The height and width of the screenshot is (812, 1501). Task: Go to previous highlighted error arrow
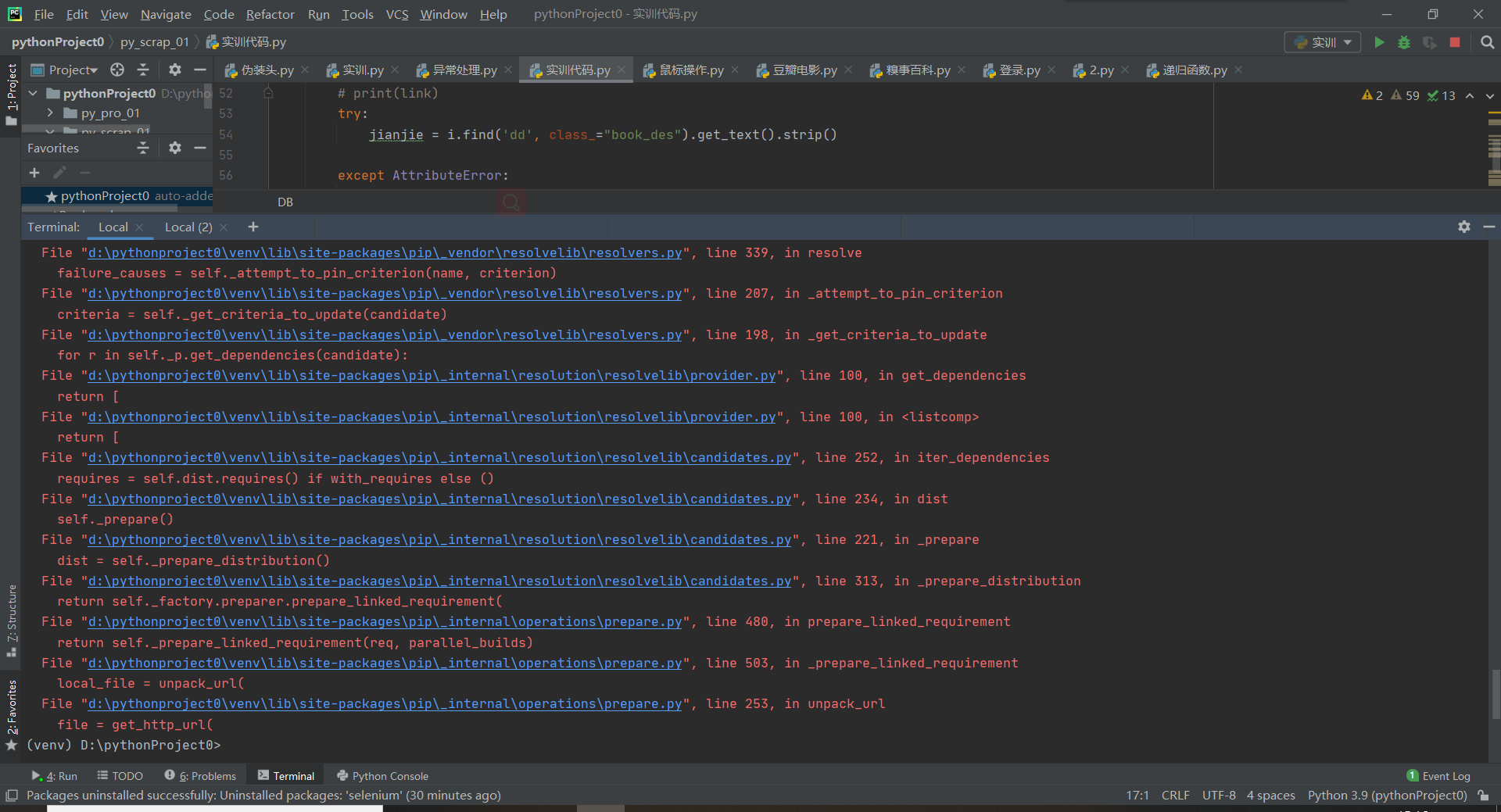(x=1470, y=95)
